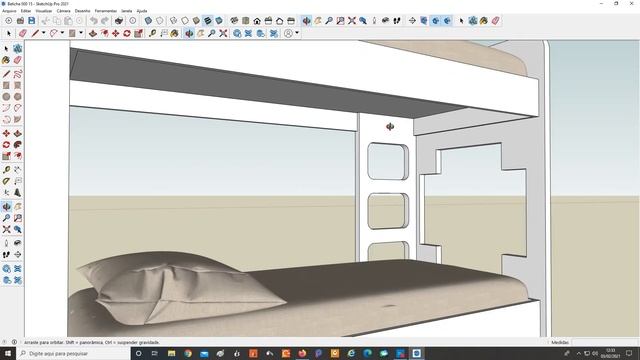Select the Eraser tool in the second toolbar row
Screen dimensions: 640x360
point(22,33)
